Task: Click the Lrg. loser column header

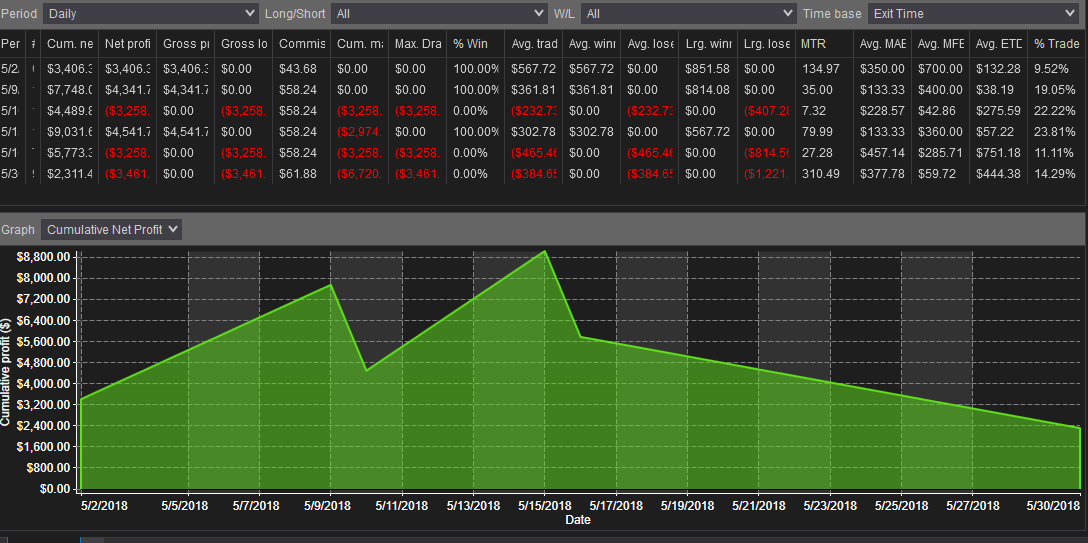Action: 766,44
